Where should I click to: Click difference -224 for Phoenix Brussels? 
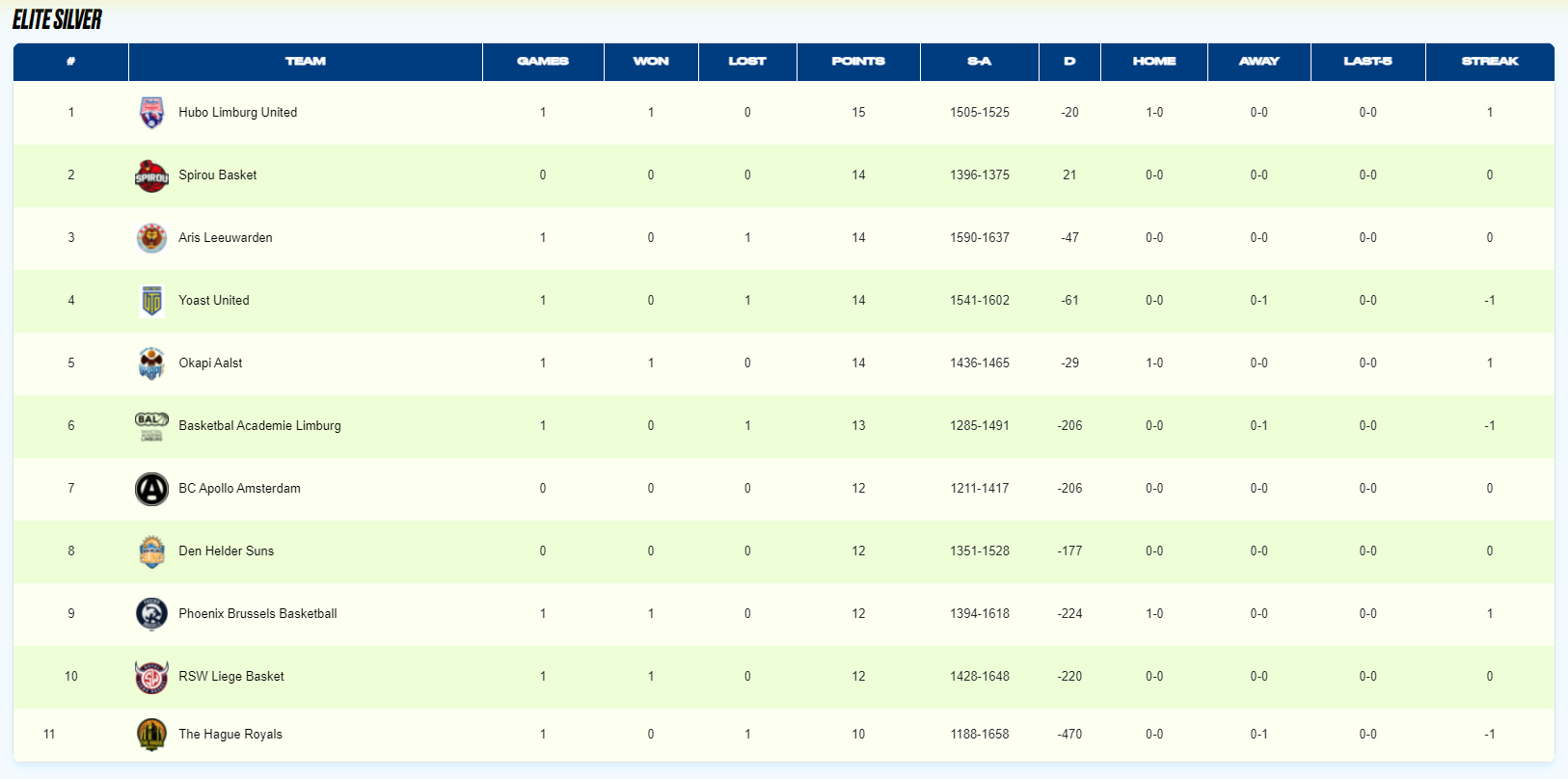(1069, 614)
